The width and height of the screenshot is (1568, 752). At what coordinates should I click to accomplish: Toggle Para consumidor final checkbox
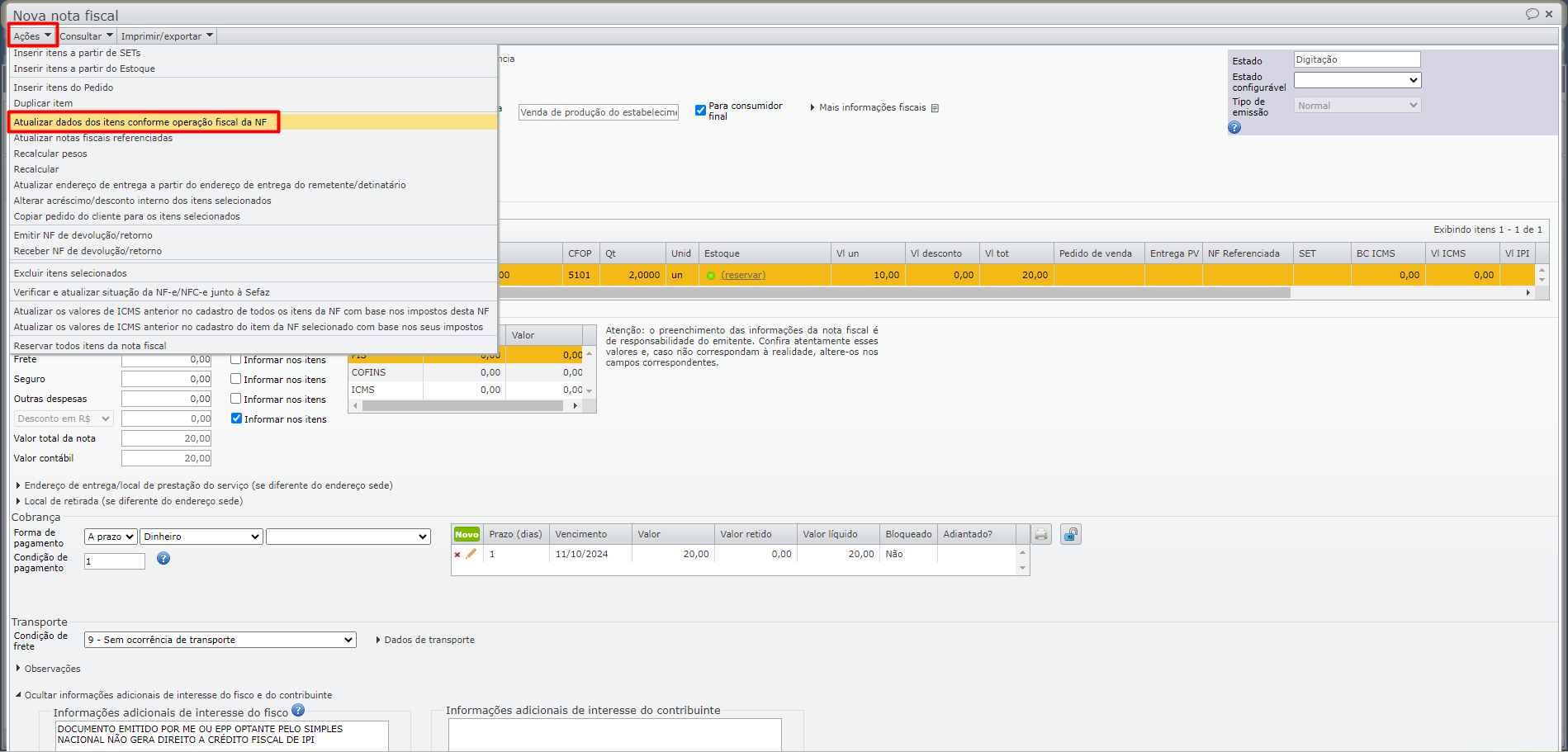[x=700, y=110]
